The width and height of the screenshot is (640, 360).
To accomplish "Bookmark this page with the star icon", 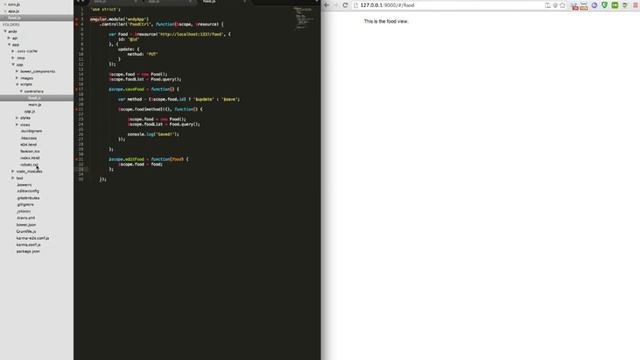I will (x=562, y=5).
